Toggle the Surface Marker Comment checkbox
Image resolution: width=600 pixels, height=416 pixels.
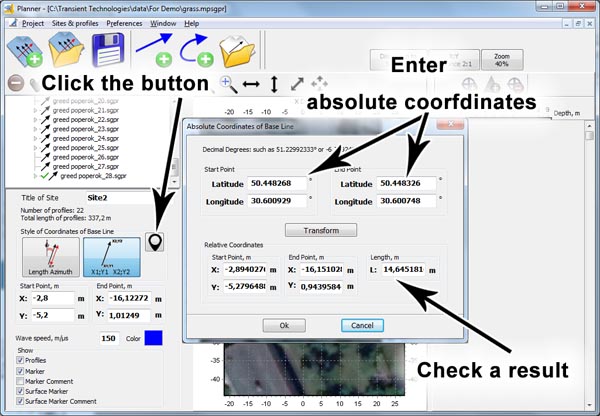(20, 401)
